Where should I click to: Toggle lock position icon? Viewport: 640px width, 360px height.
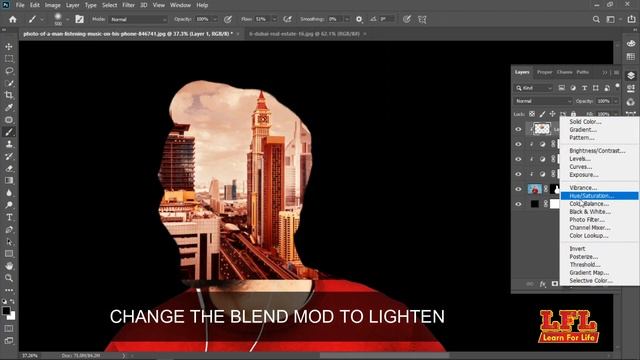(x=552, y=114)
